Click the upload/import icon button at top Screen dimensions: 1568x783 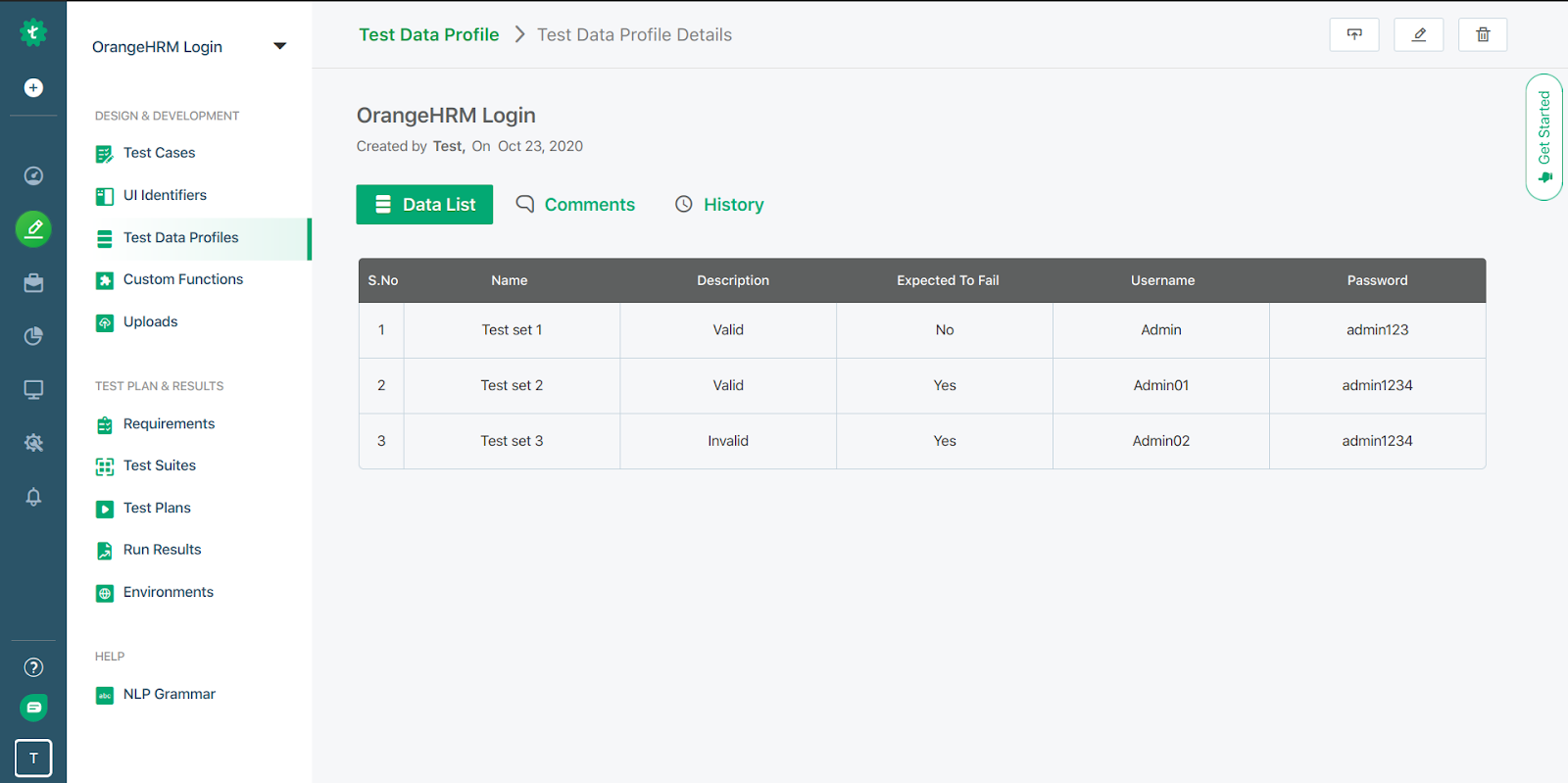point(1354,34)
